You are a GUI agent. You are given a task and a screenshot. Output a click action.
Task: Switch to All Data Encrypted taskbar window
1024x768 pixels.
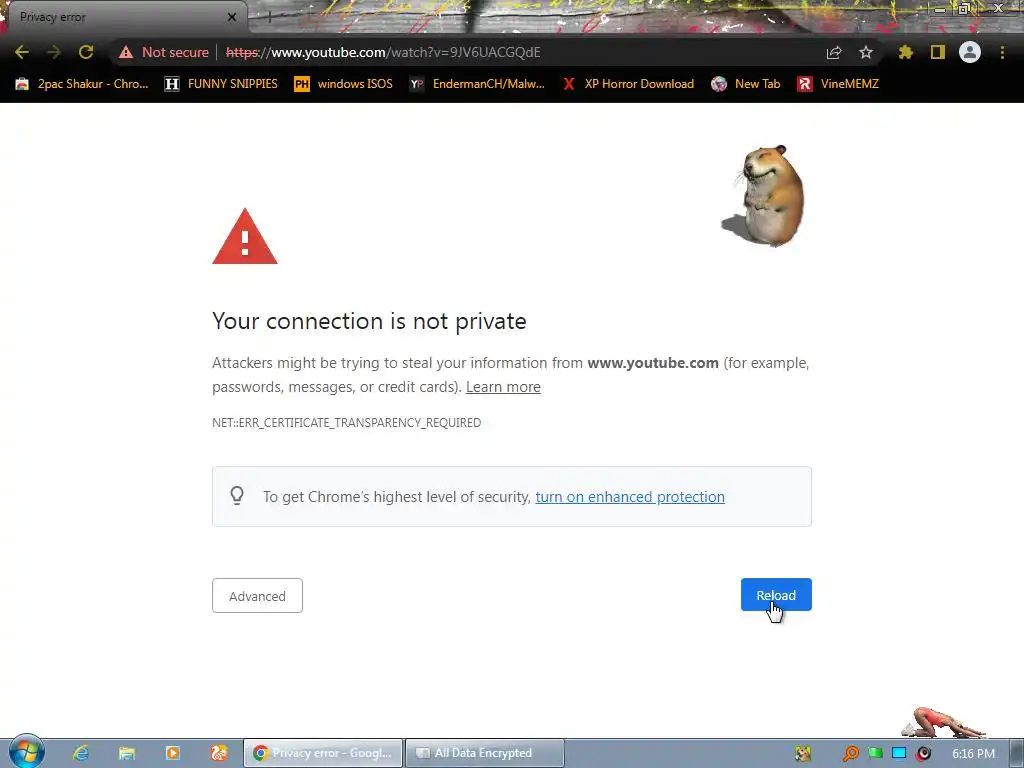(x=485, y=753)
